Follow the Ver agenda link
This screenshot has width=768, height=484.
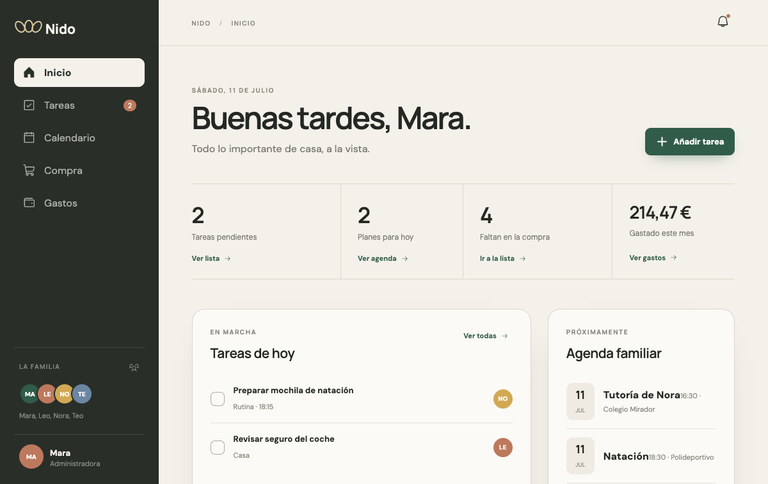click(x=383, y=258)
